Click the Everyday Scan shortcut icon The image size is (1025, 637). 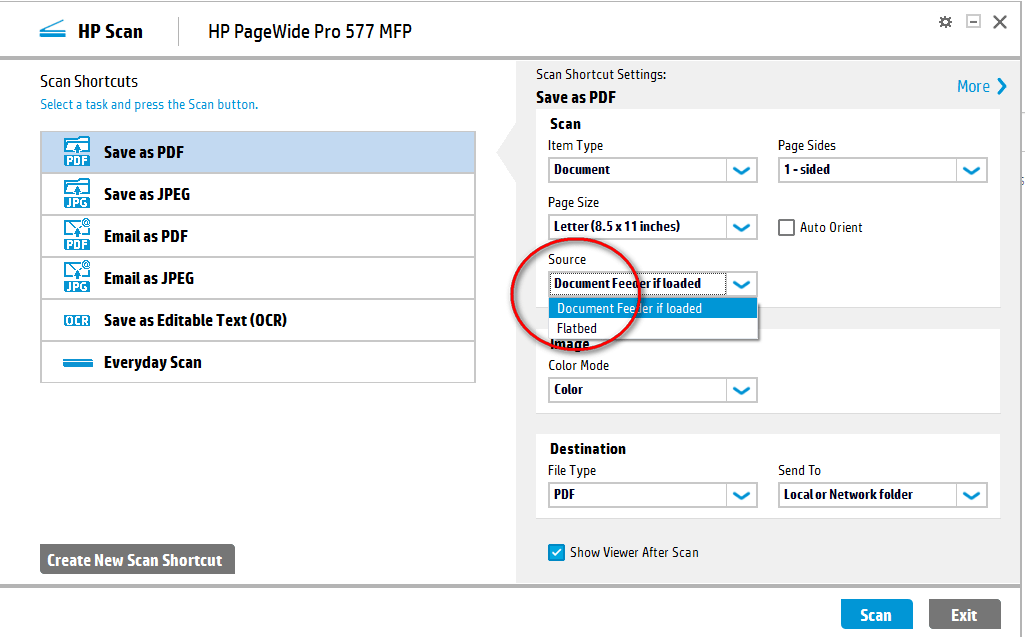(x=78, y=362)
